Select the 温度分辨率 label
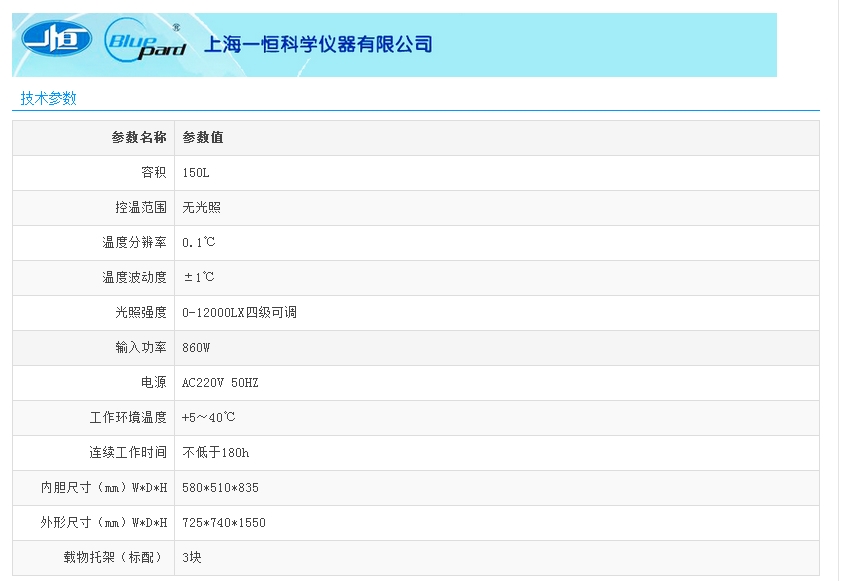 point(134,243)
